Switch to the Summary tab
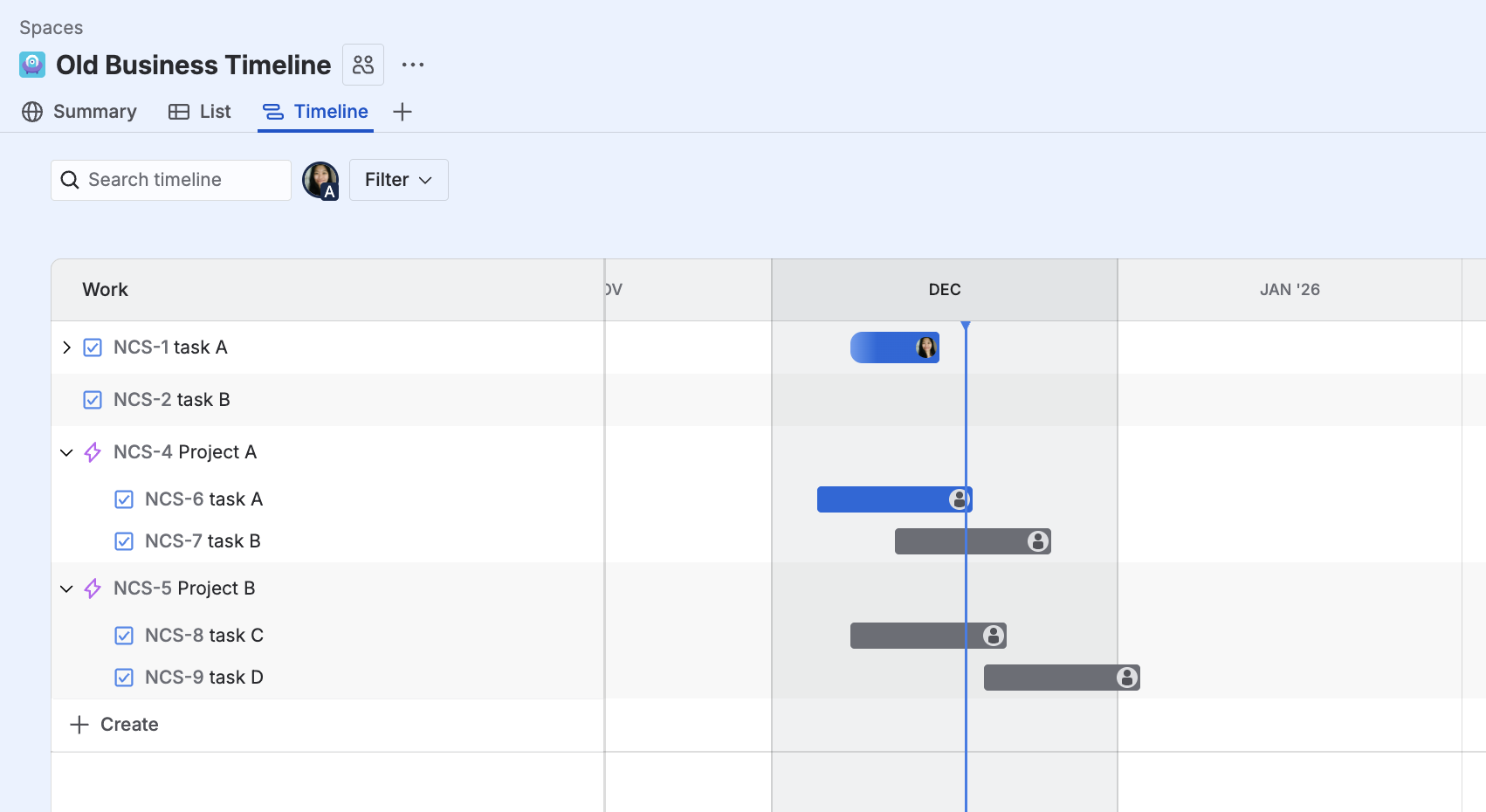The image size is (1486, 812). (x=79, y=112)
